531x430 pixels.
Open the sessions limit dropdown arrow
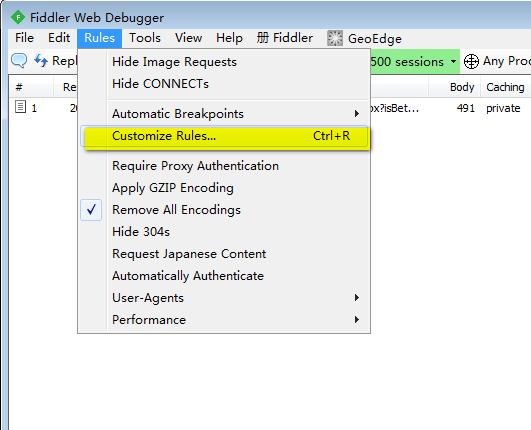[x=453, y=62]
